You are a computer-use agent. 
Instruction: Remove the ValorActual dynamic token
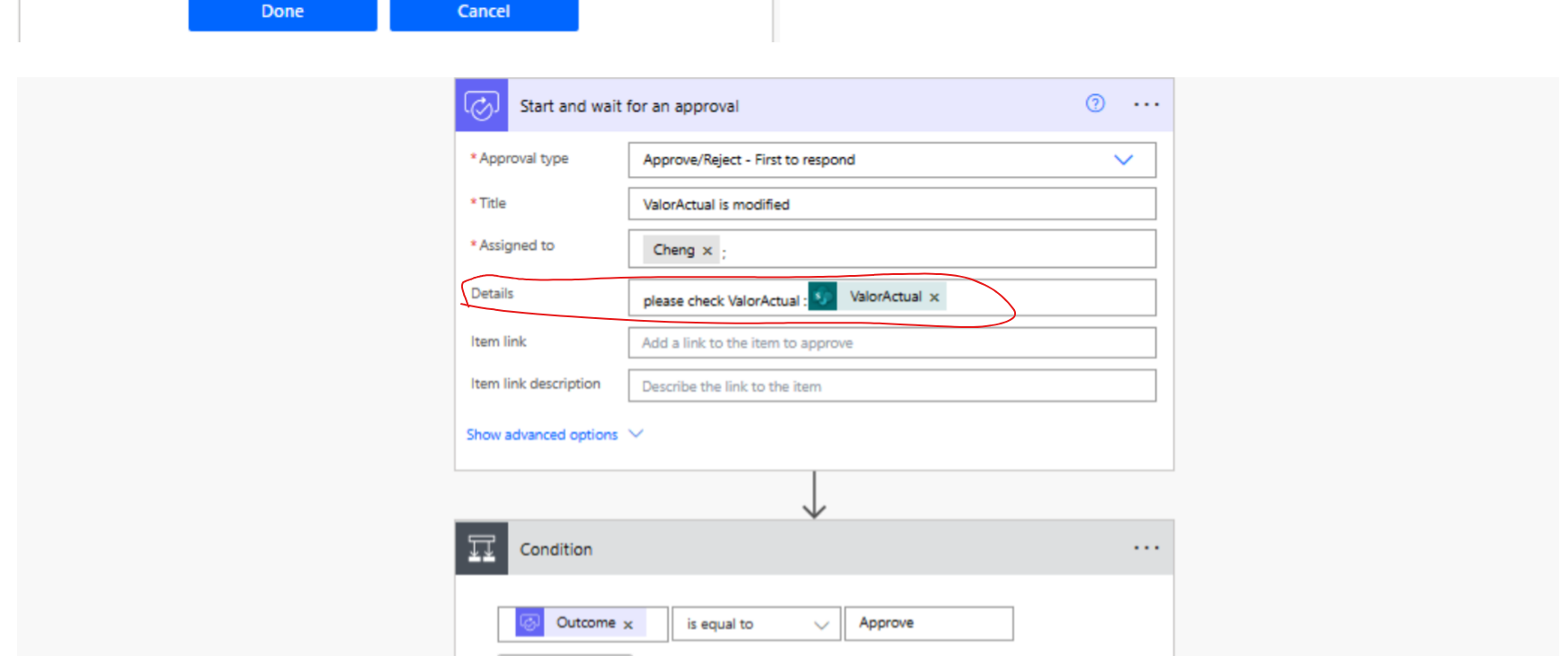934,297
